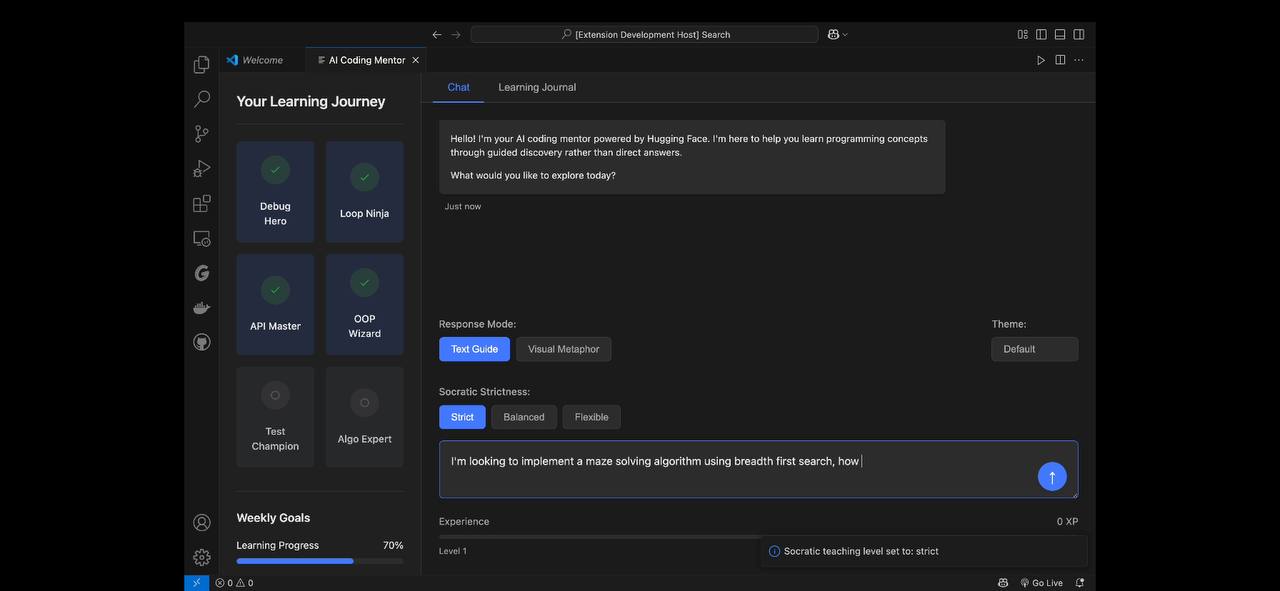The width and height of the screenshot is (1280, 591).
Task: Open the Docker view icon
Action: click(202, 308)
